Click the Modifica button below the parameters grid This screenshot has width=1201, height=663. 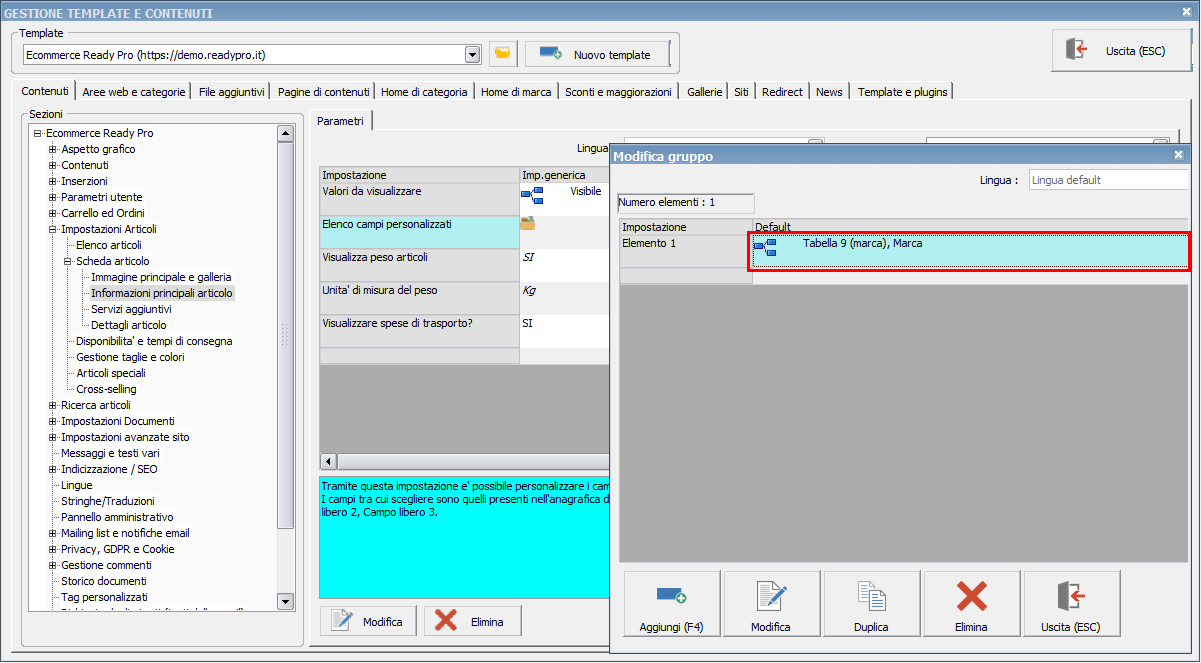369,621
